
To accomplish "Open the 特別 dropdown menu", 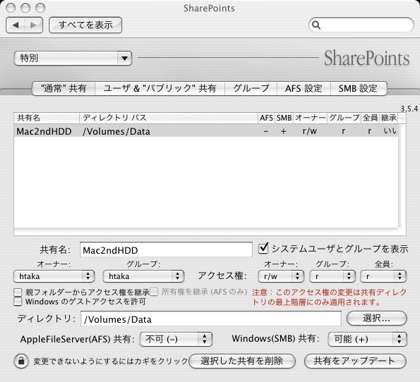I will [x=73, y=58].
